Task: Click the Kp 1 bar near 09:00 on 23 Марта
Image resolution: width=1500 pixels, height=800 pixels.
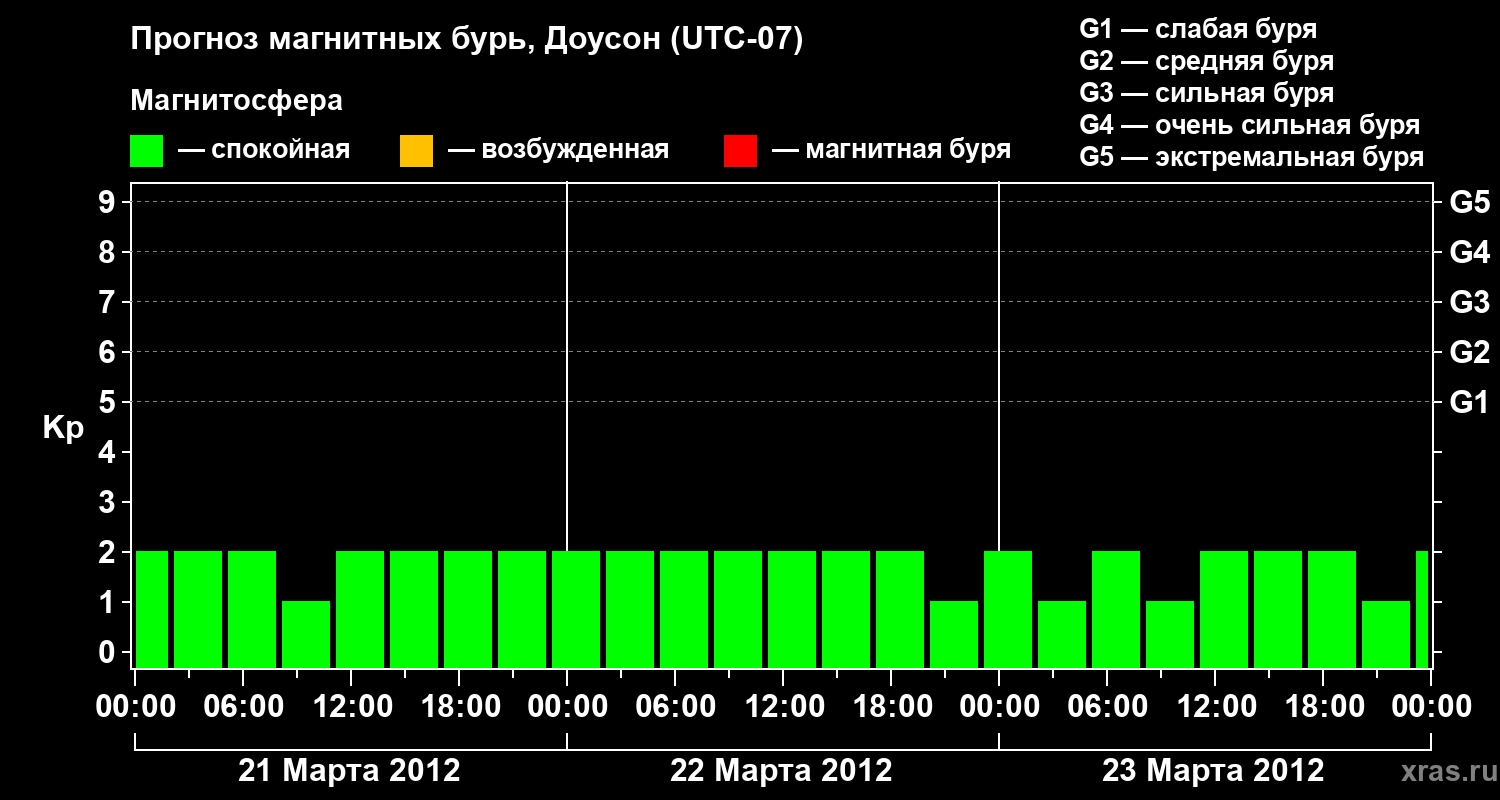Action: [x=1170, y=634]
